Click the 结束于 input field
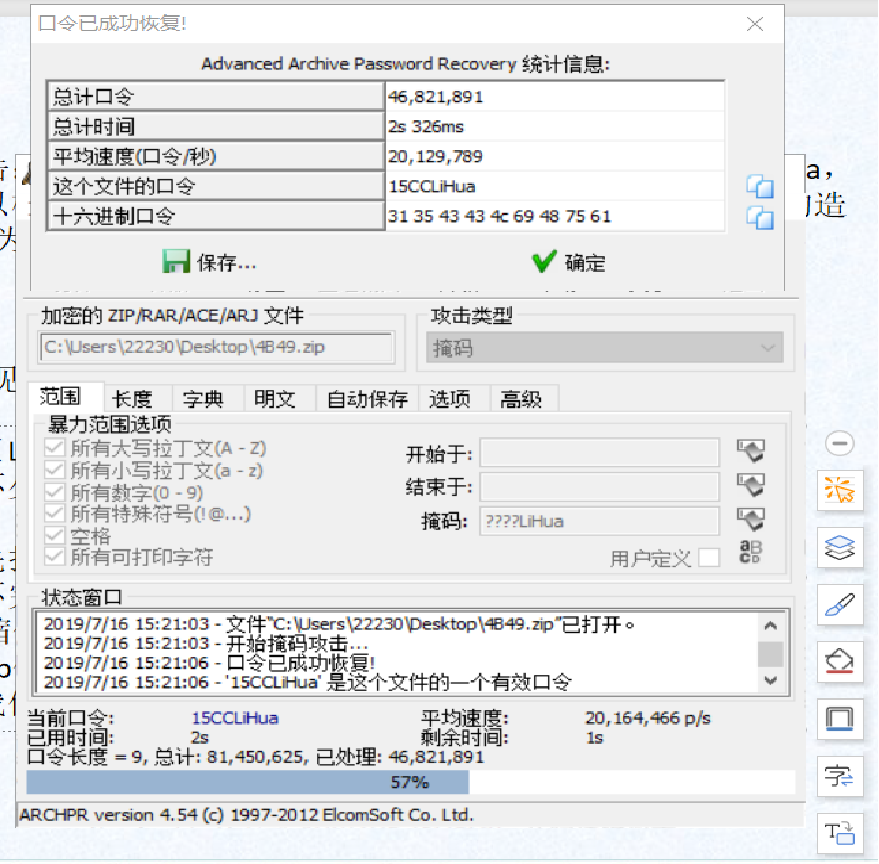Screen dimensions: 879x864 click(x=599, y=487)
